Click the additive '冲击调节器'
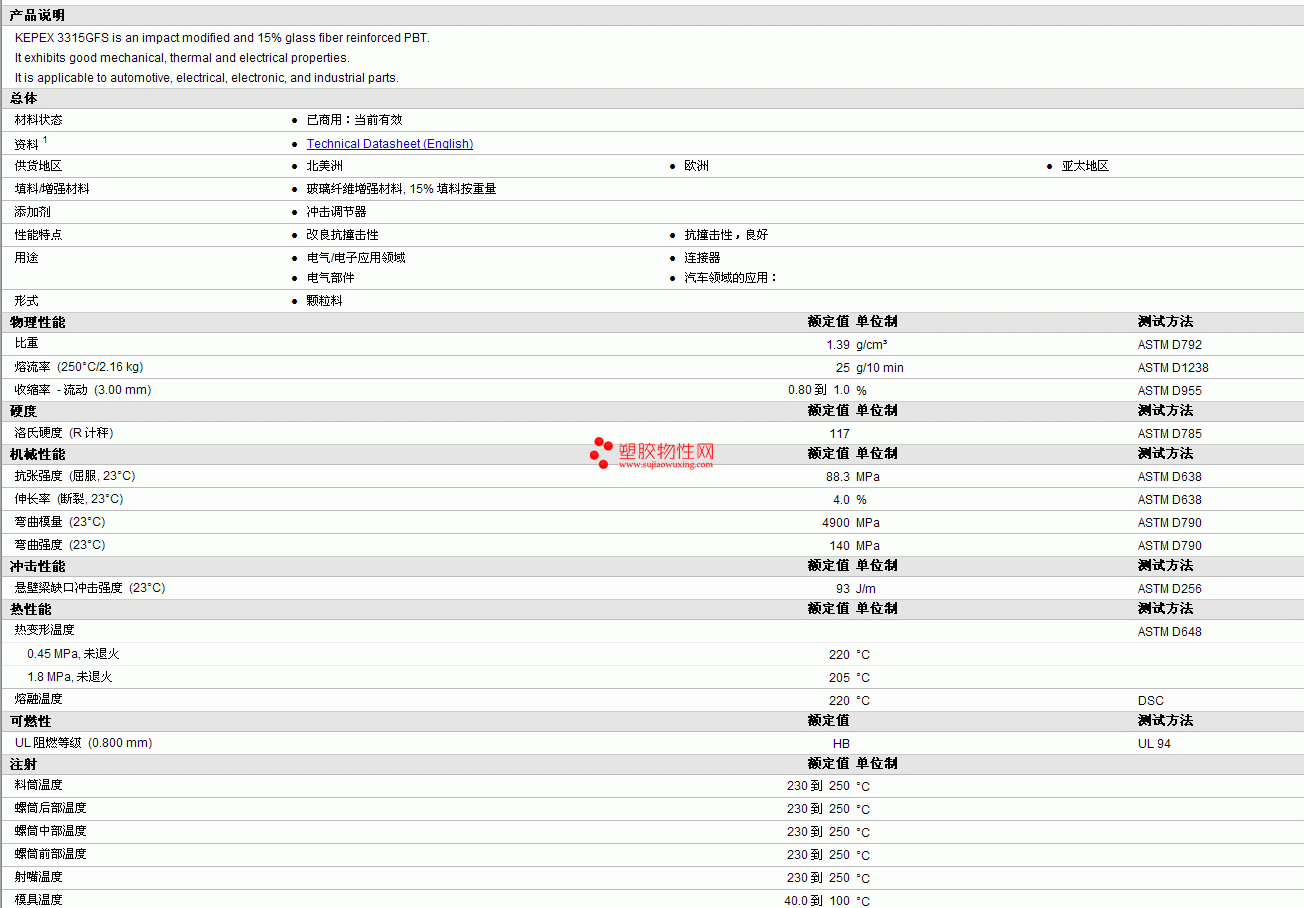Image resolution: width=1304 pixels, height=908 pixels. (x=336, y=212)
